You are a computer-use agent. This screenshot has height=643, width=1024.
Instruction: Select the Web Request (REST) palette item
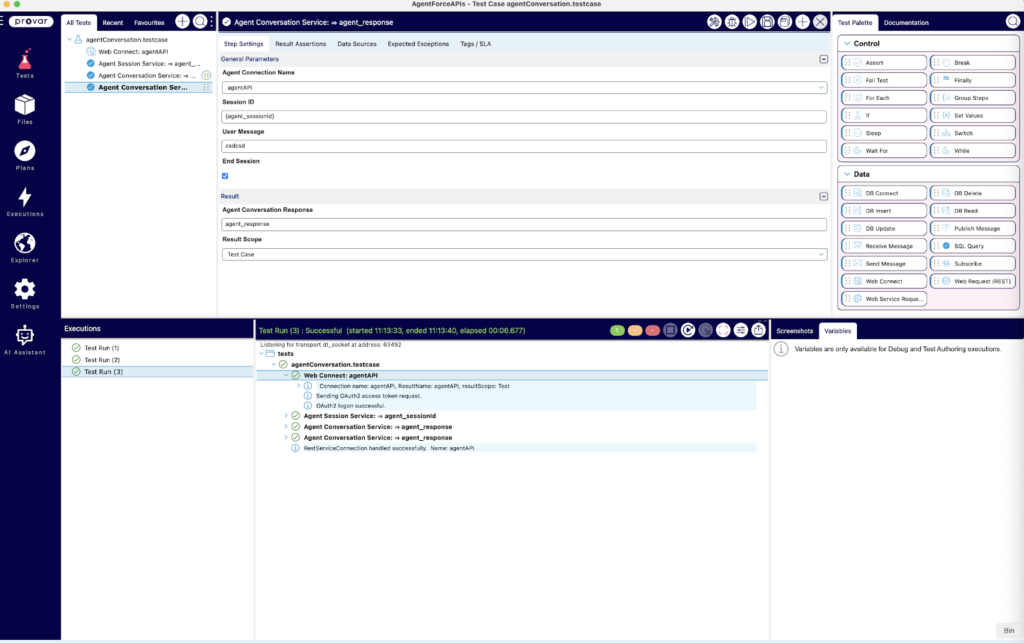pos(970,281)
